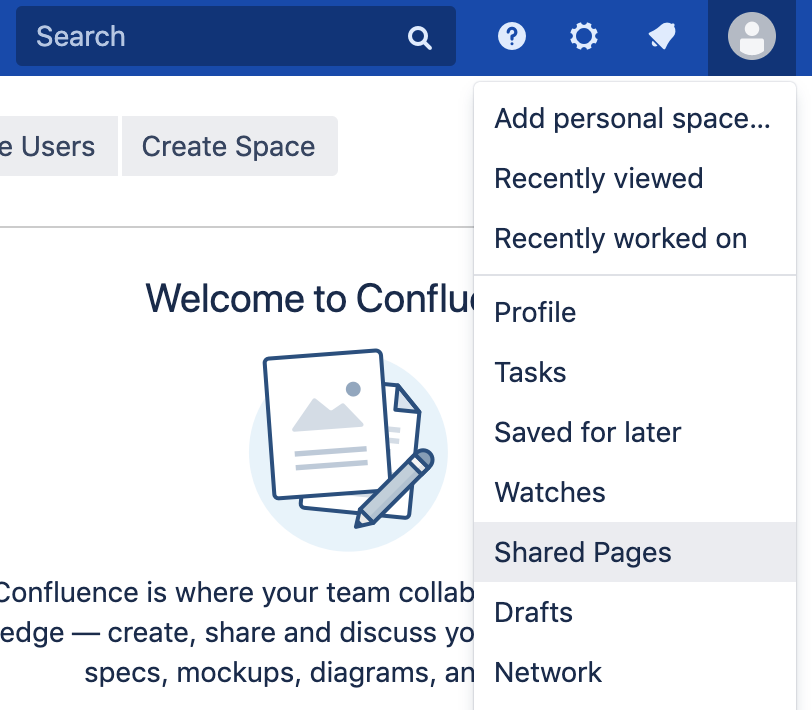Select Network in the user menu
The width and height of the screenshot is (812, 710).
tap(634, 672)
